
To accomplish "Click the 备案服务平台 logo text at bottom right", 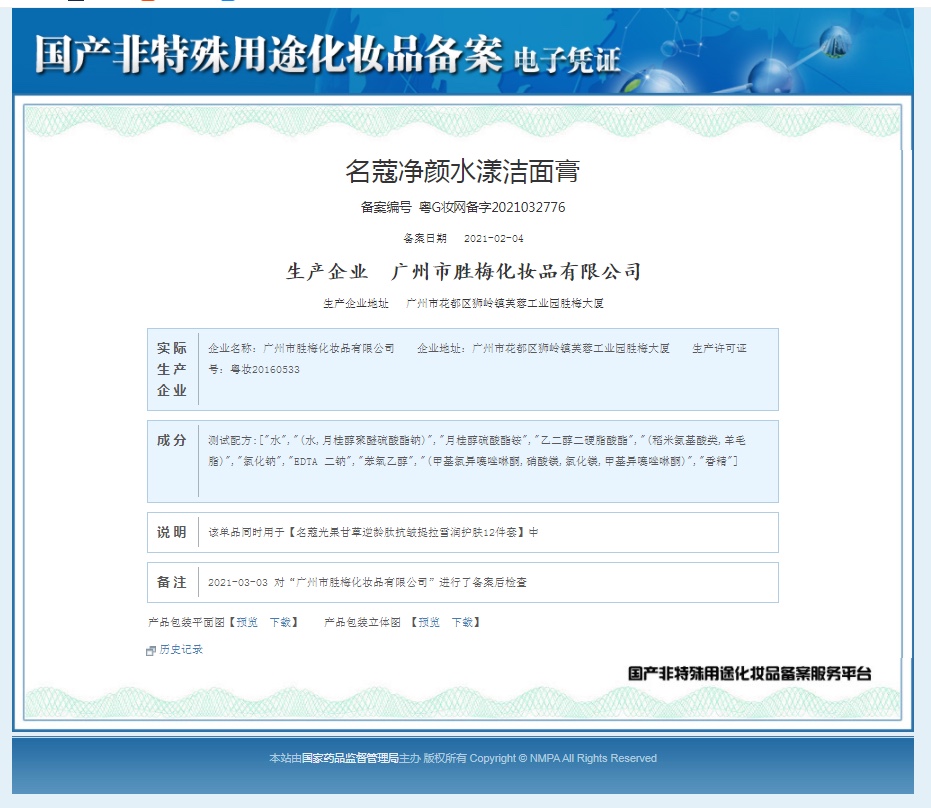I will click(749, 674).
